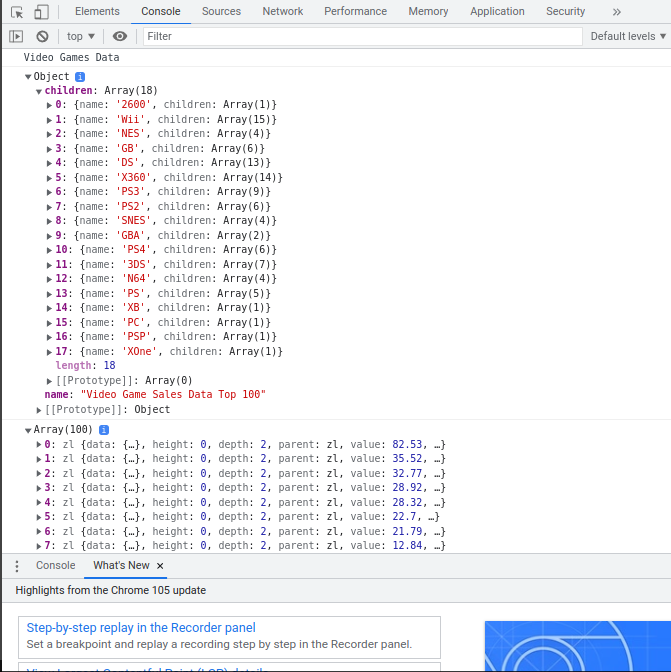Expand the '3DS' child item

(x=49, y=265)
